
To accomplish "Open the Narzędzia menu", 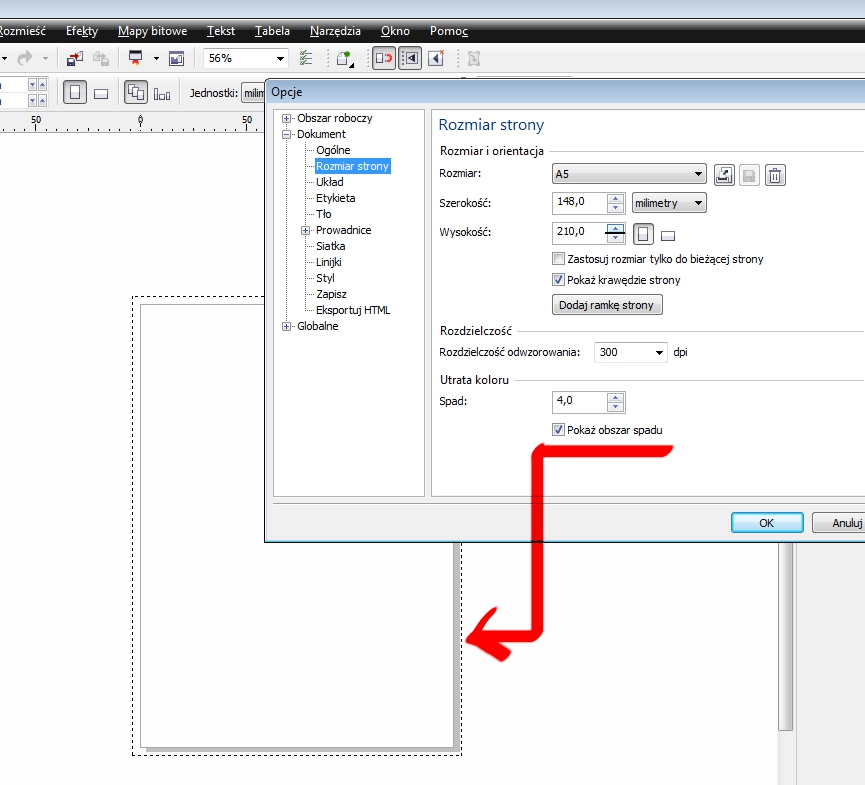I will coord(335,31).
